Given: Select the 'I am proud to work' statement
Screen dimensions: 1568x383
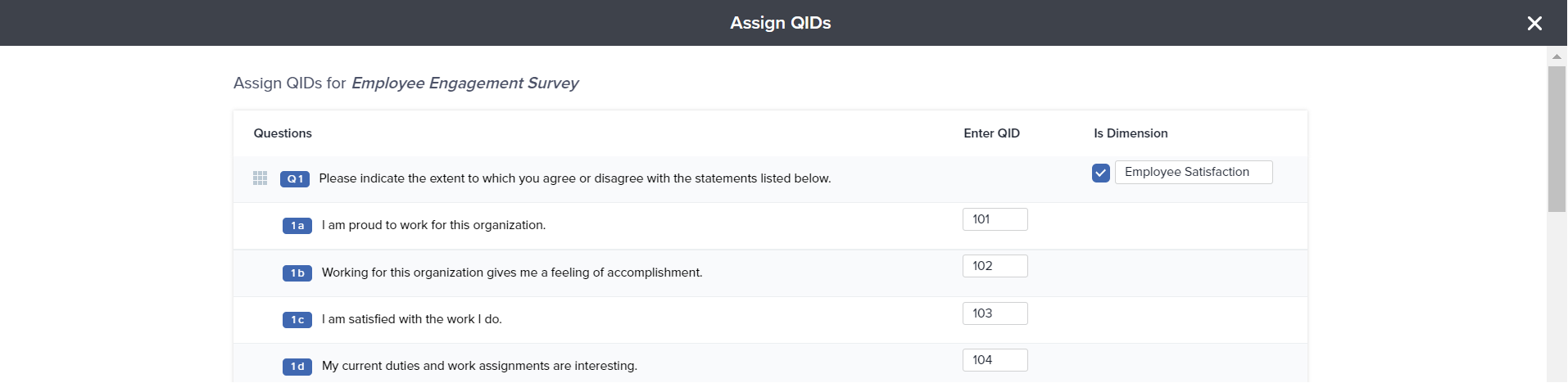Looking at the screenshot, I should click(433, 225).
